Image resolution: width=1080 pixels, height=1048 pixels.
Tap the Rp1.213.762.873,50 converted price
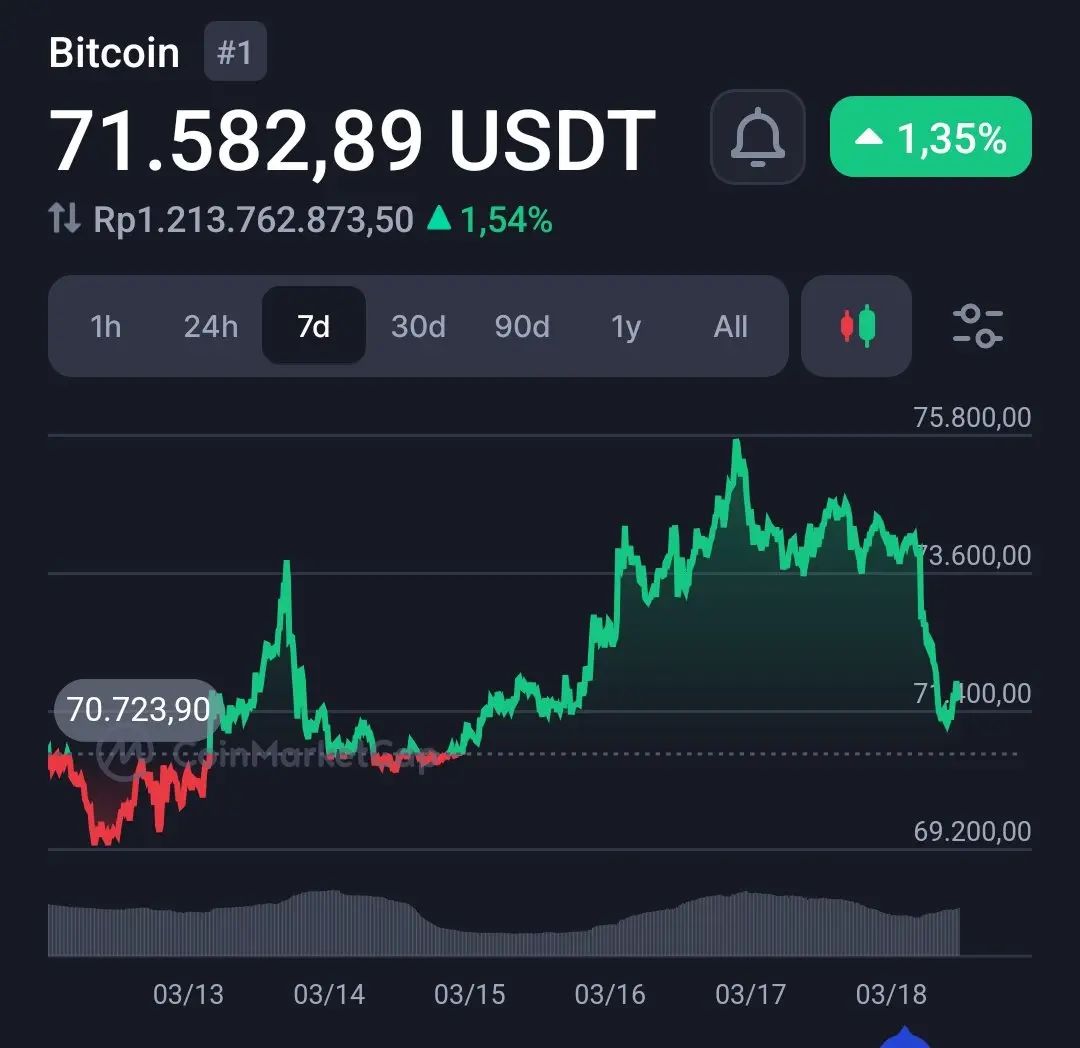coord(253,220)
